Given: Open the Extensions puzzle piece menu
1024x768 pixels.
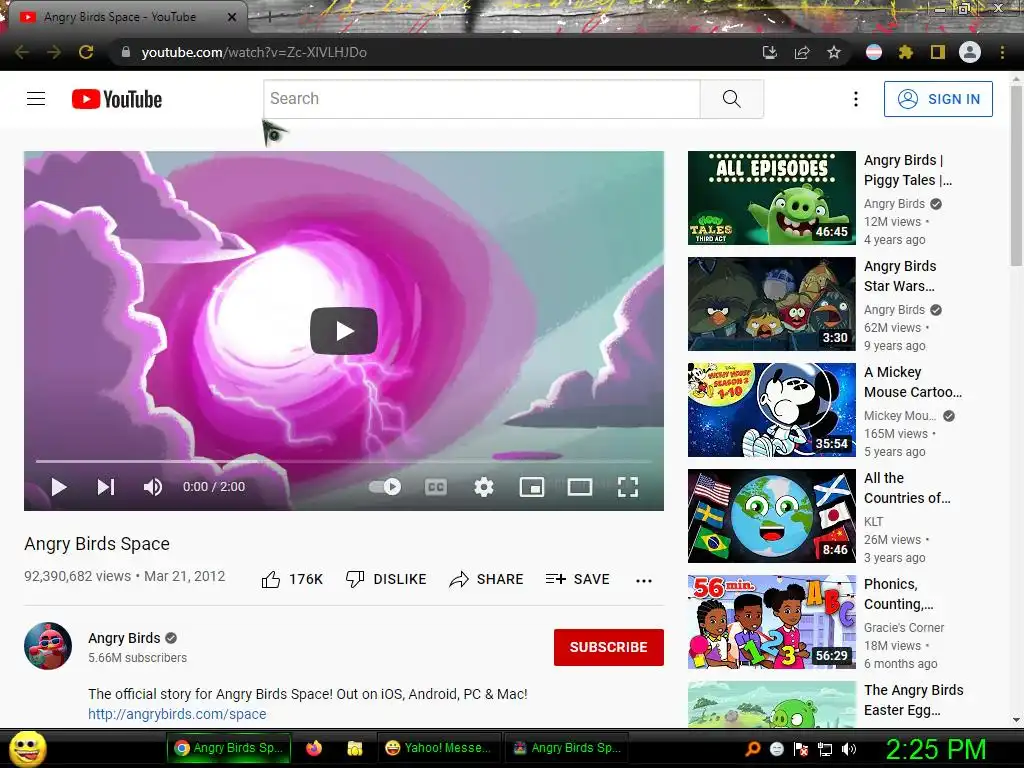Looking at the screenshot, I should click(x=906, y=52).
